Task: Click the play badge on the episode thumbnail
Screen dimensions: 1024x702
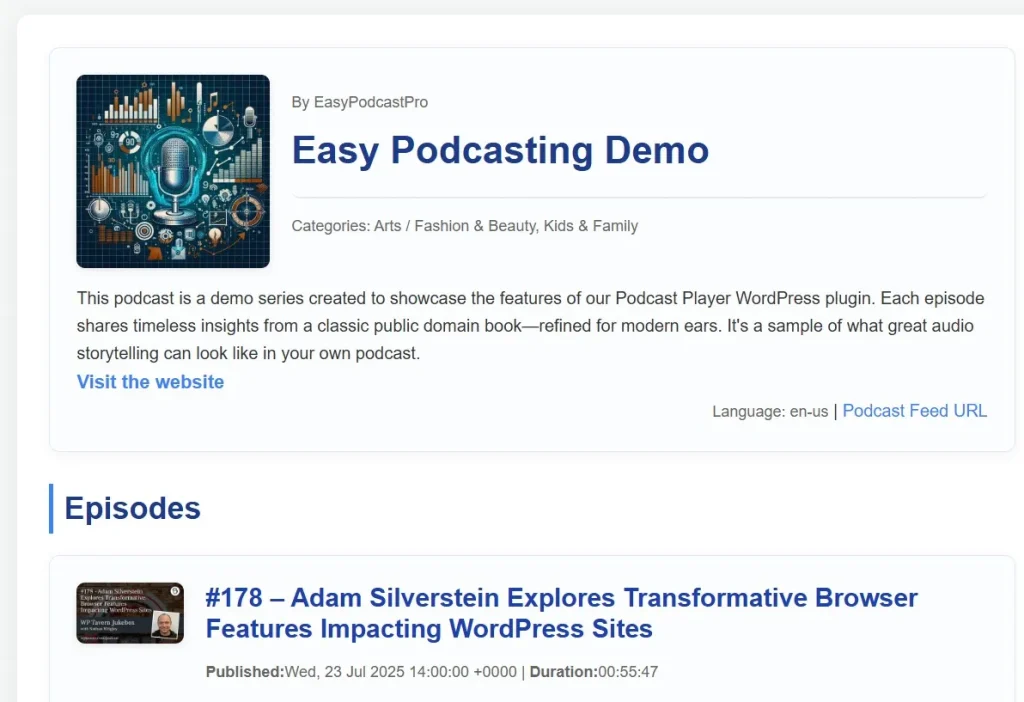Action: click(175, 591)
